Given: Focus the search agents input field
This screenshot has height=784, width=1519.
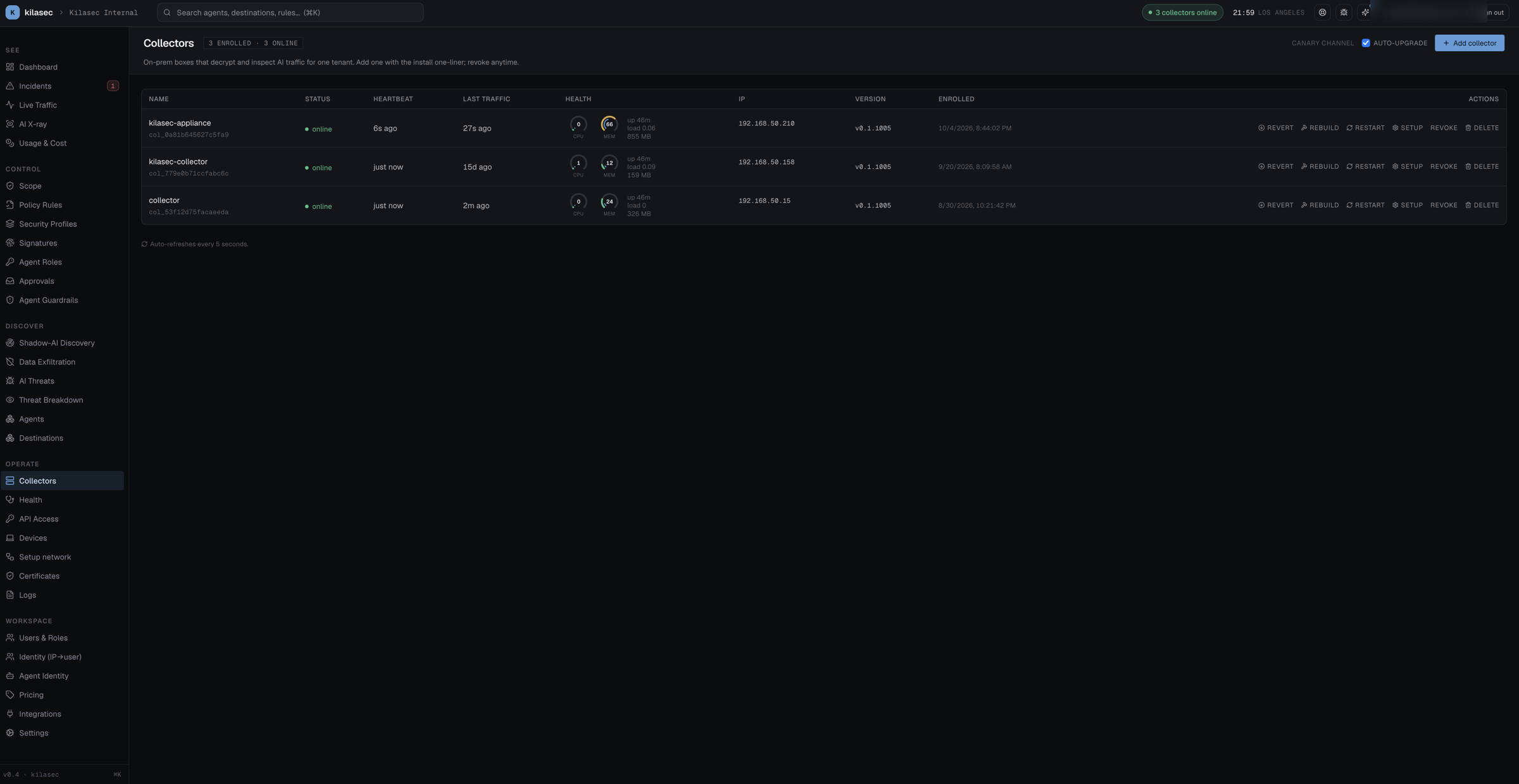Looking at the screenshot, I should click(x=290, y=12).
